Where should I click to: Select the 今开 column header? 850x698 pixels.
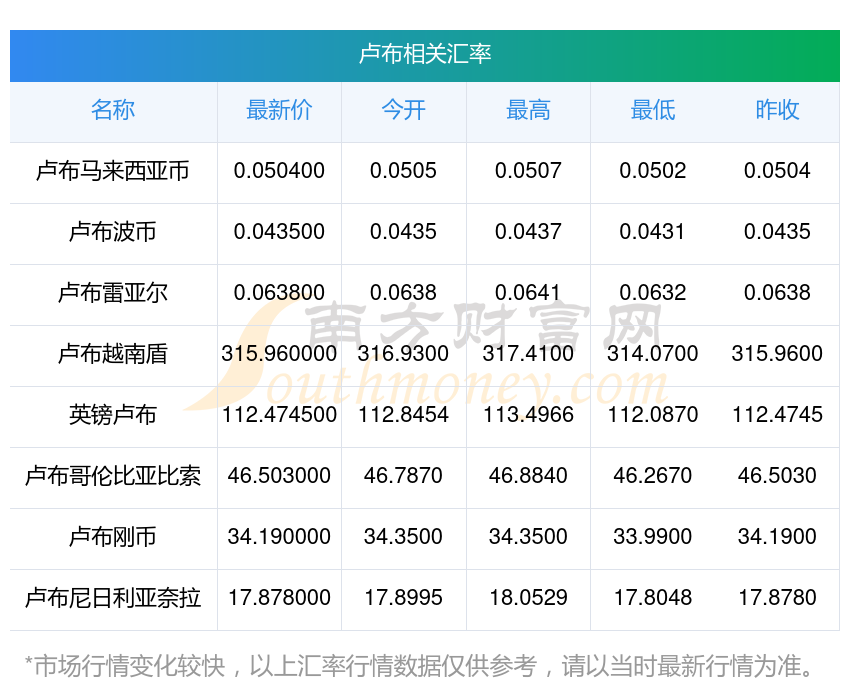pos(403,110)
